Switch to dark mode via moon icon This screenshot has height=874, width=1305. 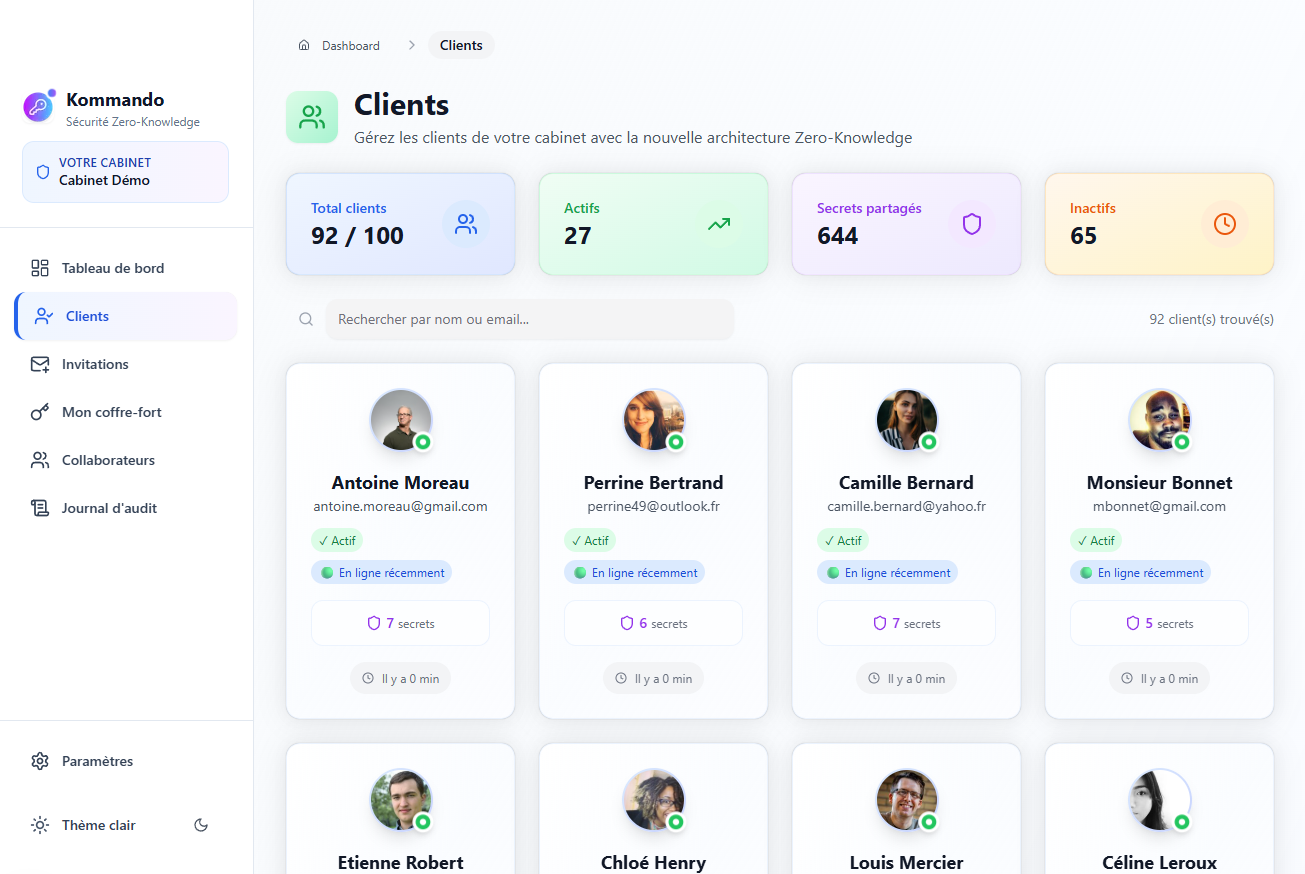coord(201,825)
